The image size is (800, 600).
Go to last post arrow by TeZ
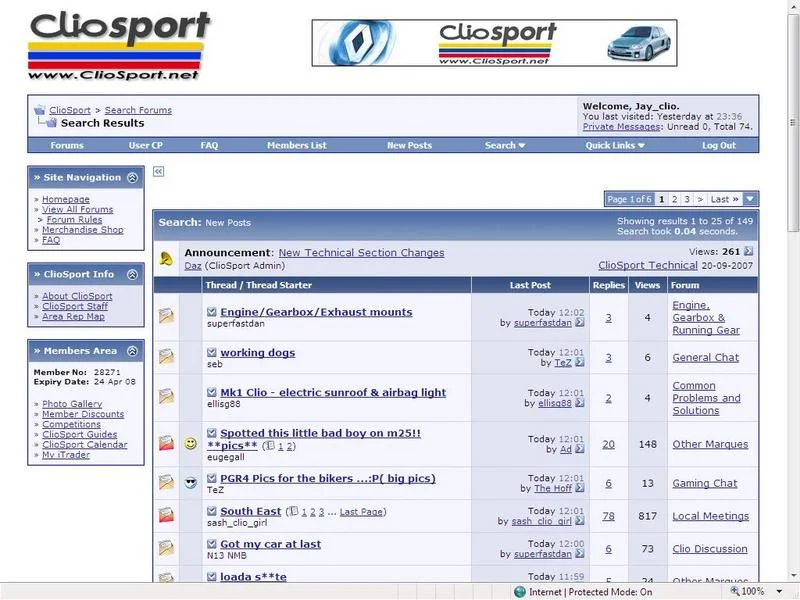[x=580, y=362]
